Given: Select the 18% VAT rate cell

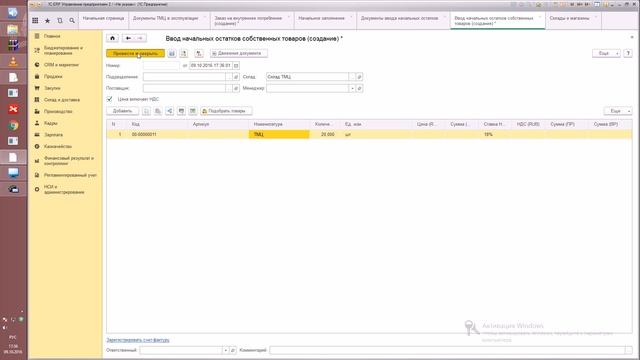Looking at the screenshot, I should (496, 134).
